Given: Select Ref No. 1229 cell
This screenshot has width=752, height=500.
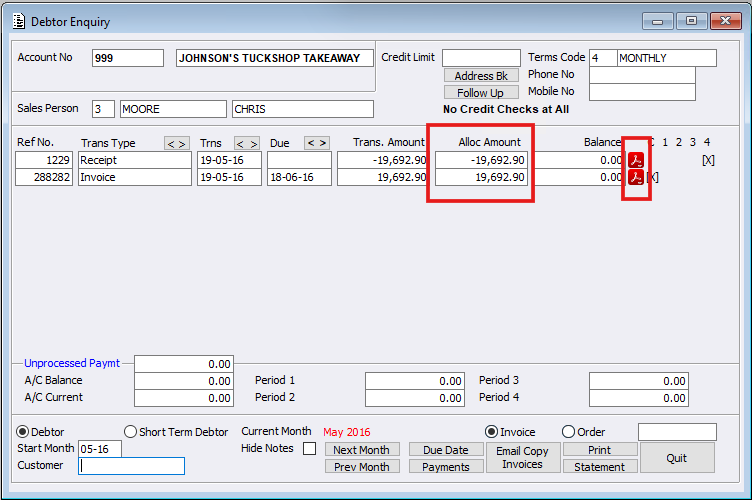Looking at the screenshot, I should point(44,160).
